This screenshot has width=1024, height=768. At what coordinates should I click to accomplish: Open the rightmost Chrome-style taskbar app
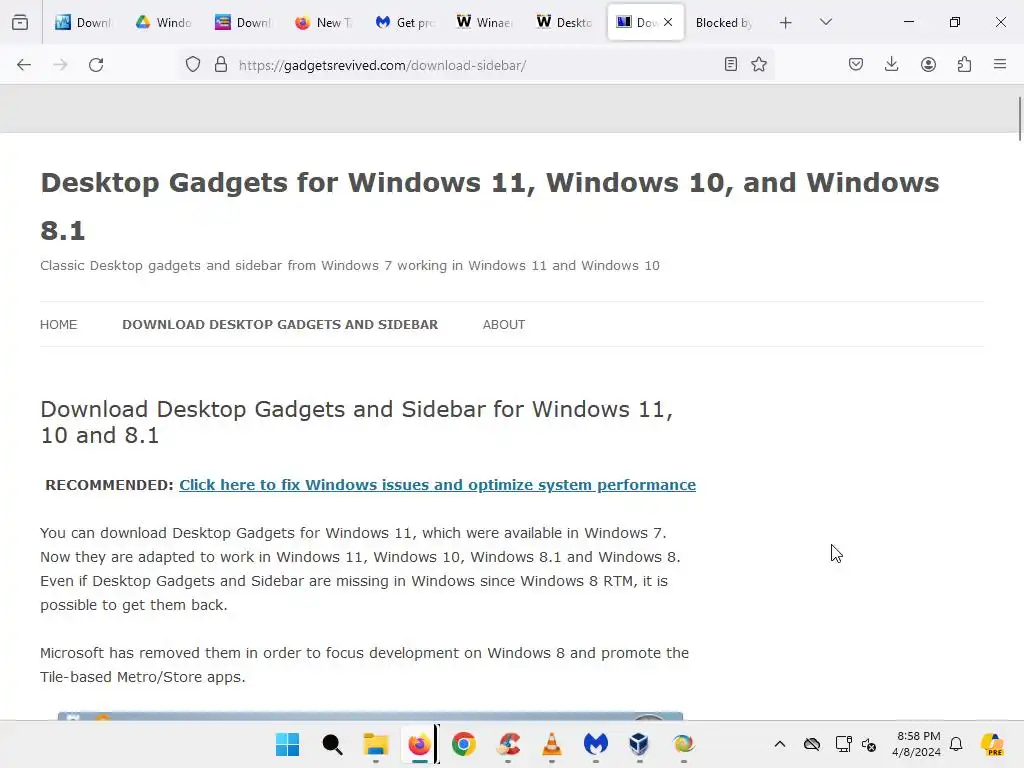pyautogui.click(x=684, y=744)
